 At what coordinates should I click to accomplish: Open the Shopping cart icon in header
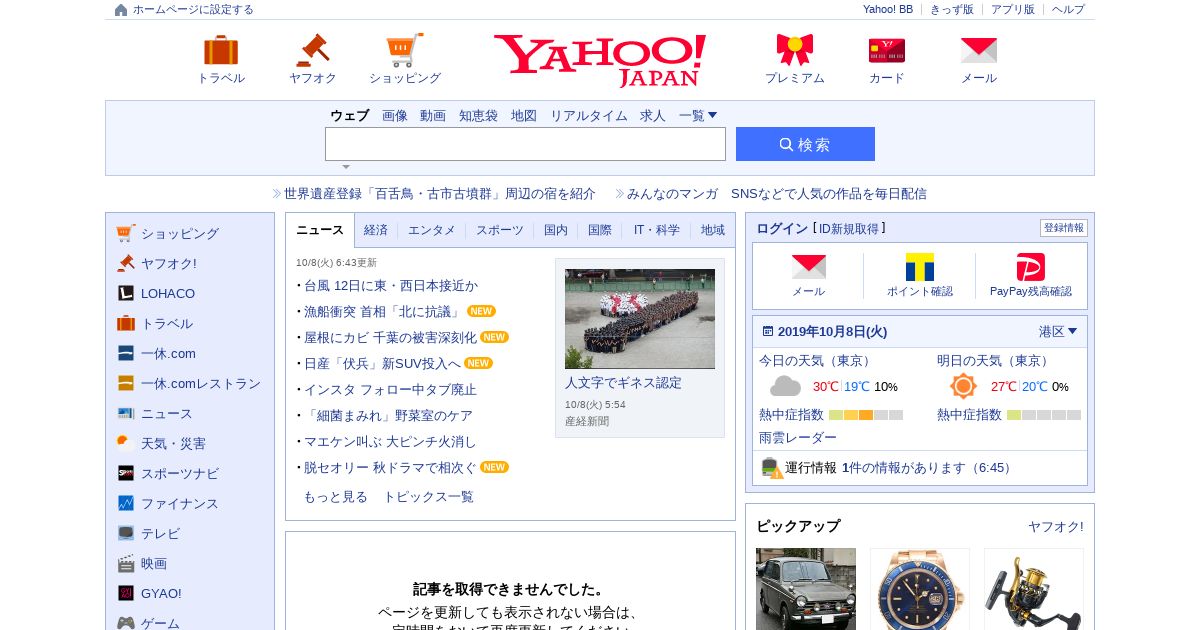pyautogui.click(x=405, y=50)
